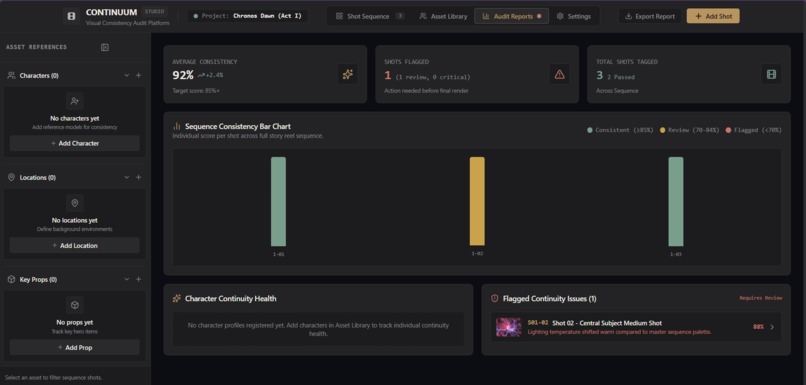806x385 pixels.
Task: Click the Locations pin icon in sidebar header
Action: (11, 177)
